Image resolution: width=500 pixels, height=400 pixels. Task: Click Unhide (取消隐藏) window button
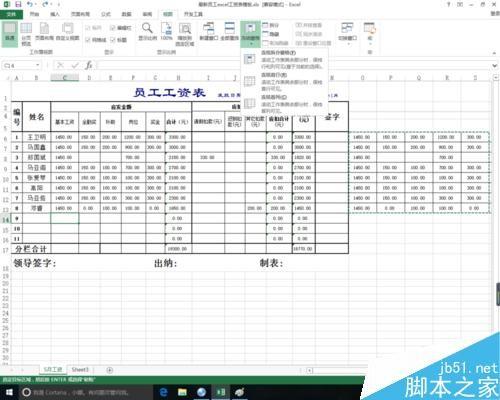click(x=275, y=43)
